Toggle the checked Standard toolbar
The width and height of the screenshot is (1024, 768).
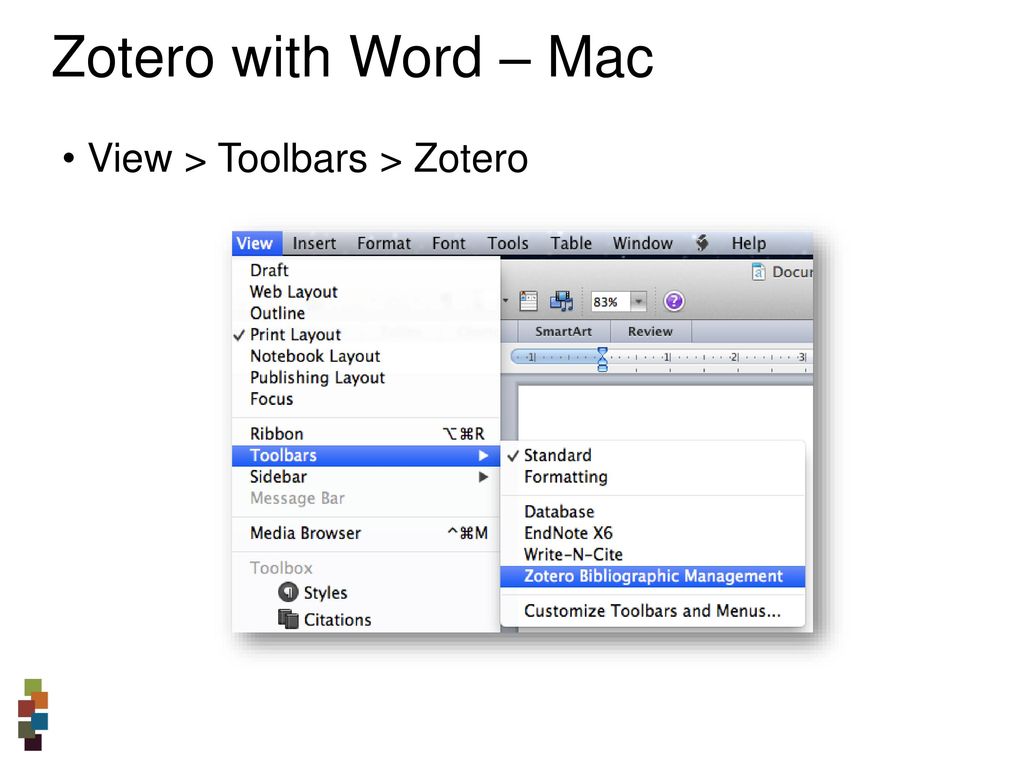point(652,456)
